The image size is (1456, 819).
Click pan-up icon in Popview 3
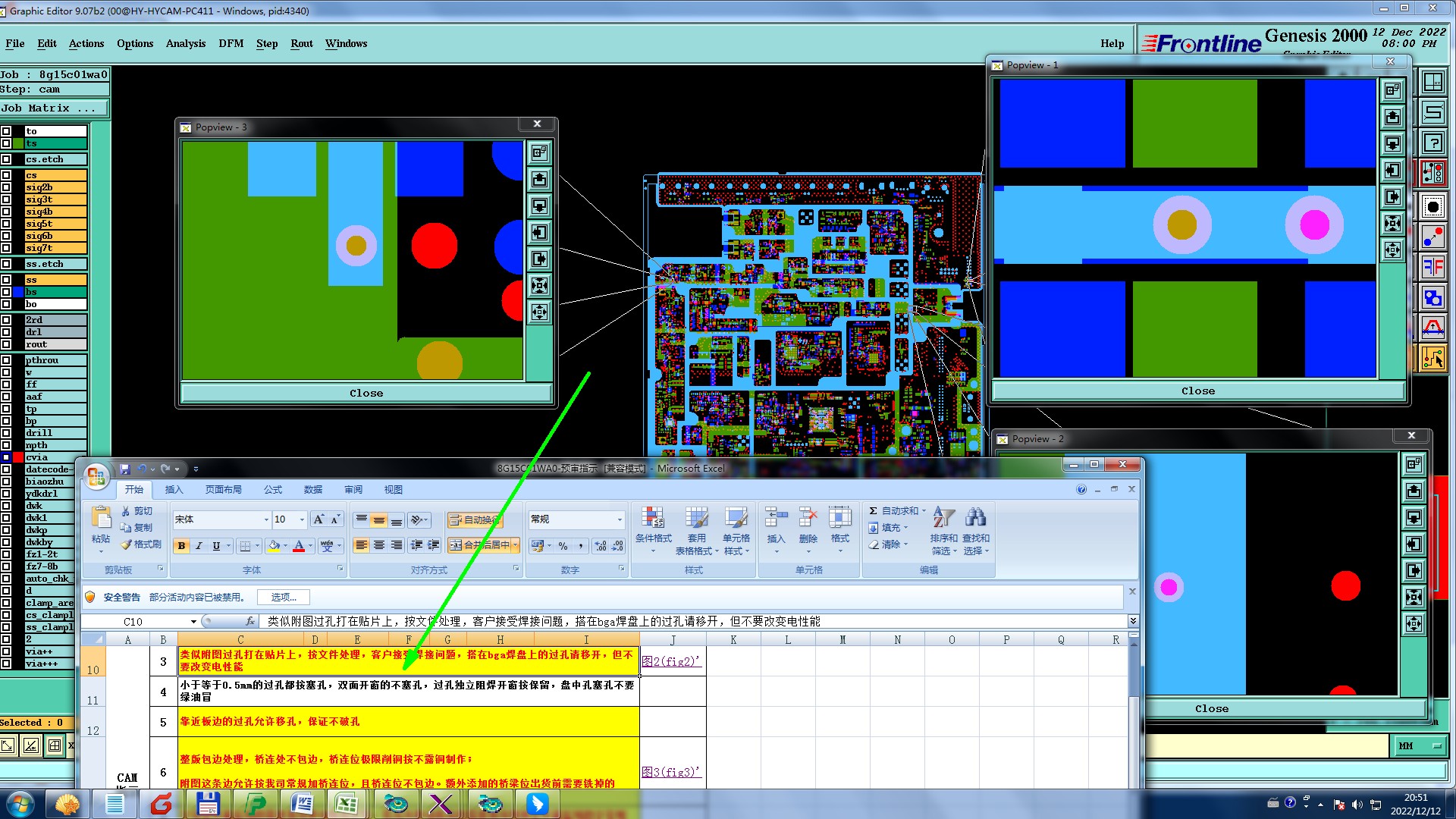pyautogui.click(x=539, y=180)
